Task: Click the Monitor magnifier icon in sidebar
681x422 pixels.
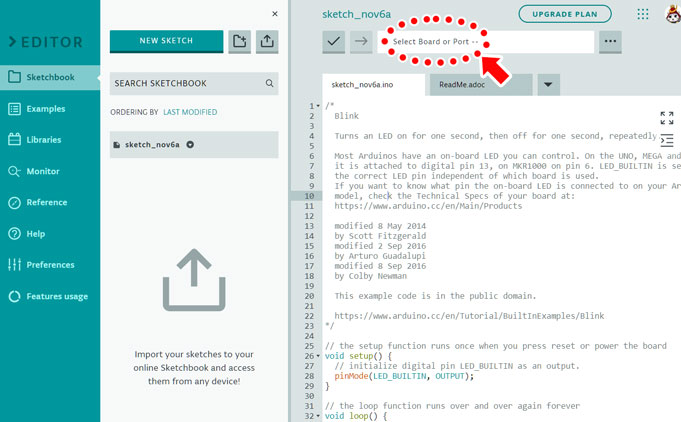Action: (14, 171)
